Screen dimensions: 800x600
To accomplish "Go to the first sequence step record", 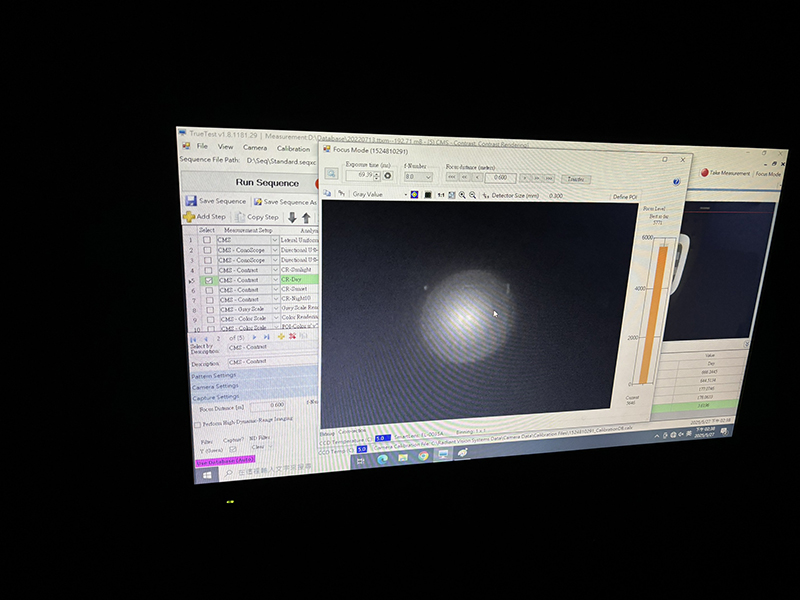I will tap(193, 339).
